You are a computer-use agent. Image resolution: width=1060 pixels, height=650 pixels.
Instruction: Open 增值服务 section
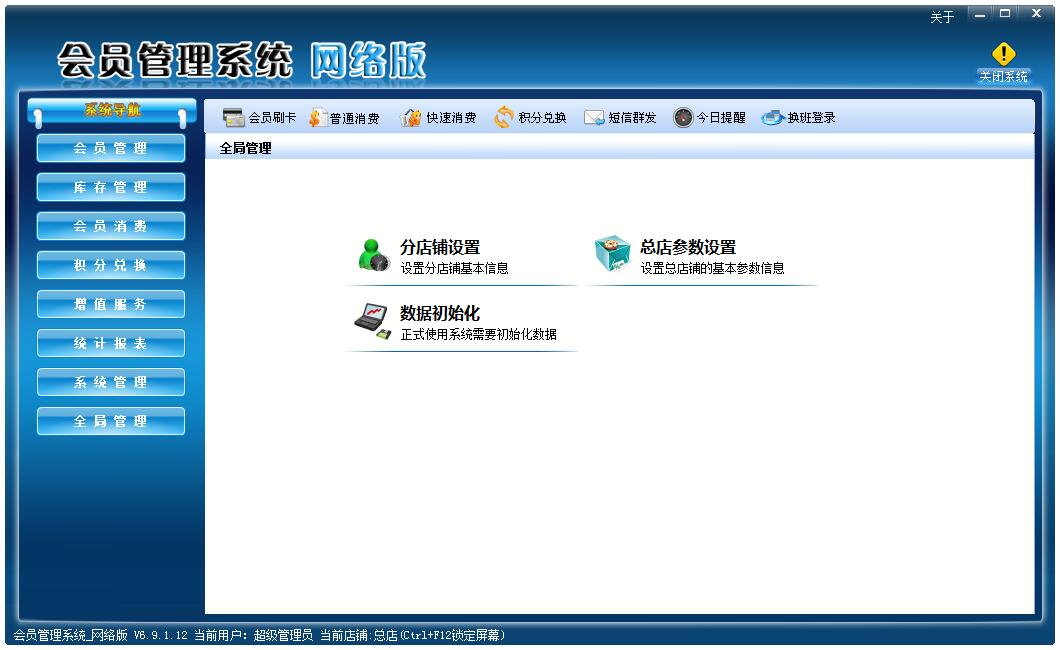pyautogui.click(x=111, y=304)
